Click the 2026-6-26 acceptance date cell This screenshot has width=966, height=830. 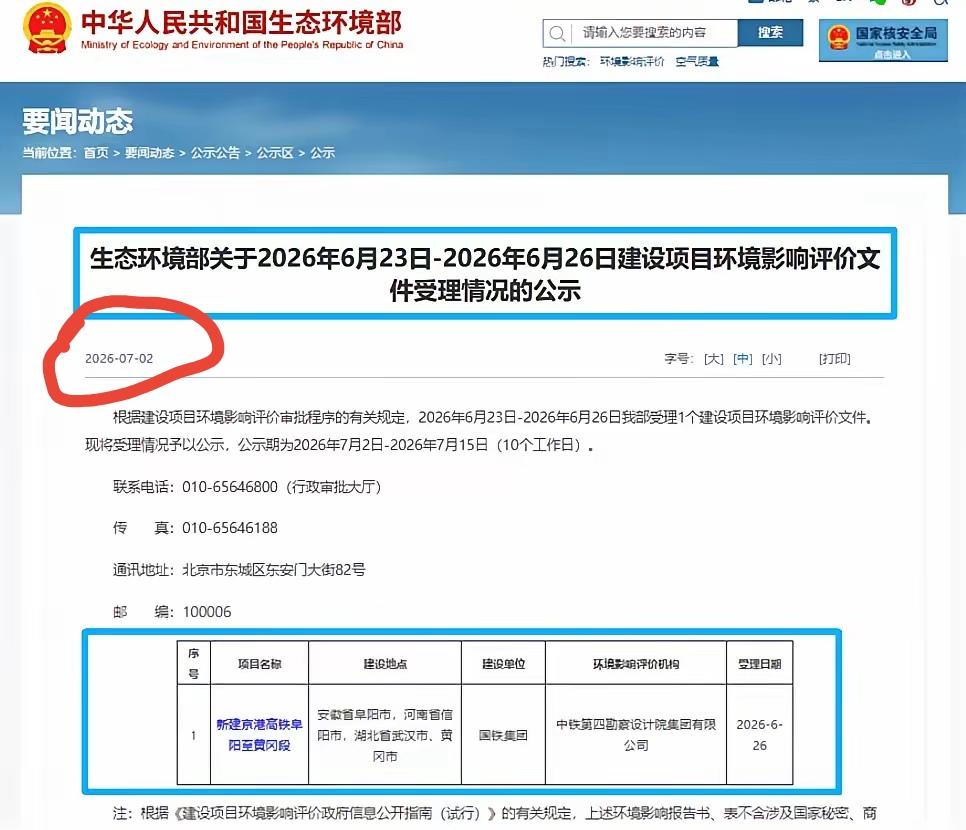760,734
